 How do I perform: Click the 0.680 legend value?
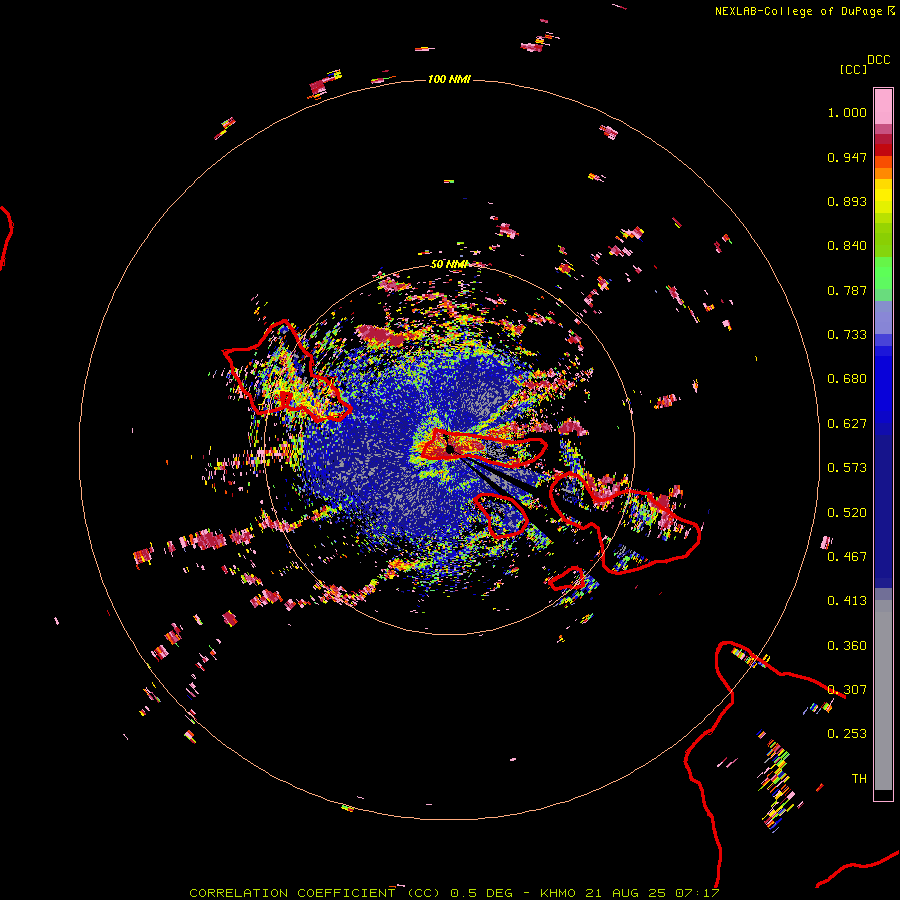[x=847, y=379]
